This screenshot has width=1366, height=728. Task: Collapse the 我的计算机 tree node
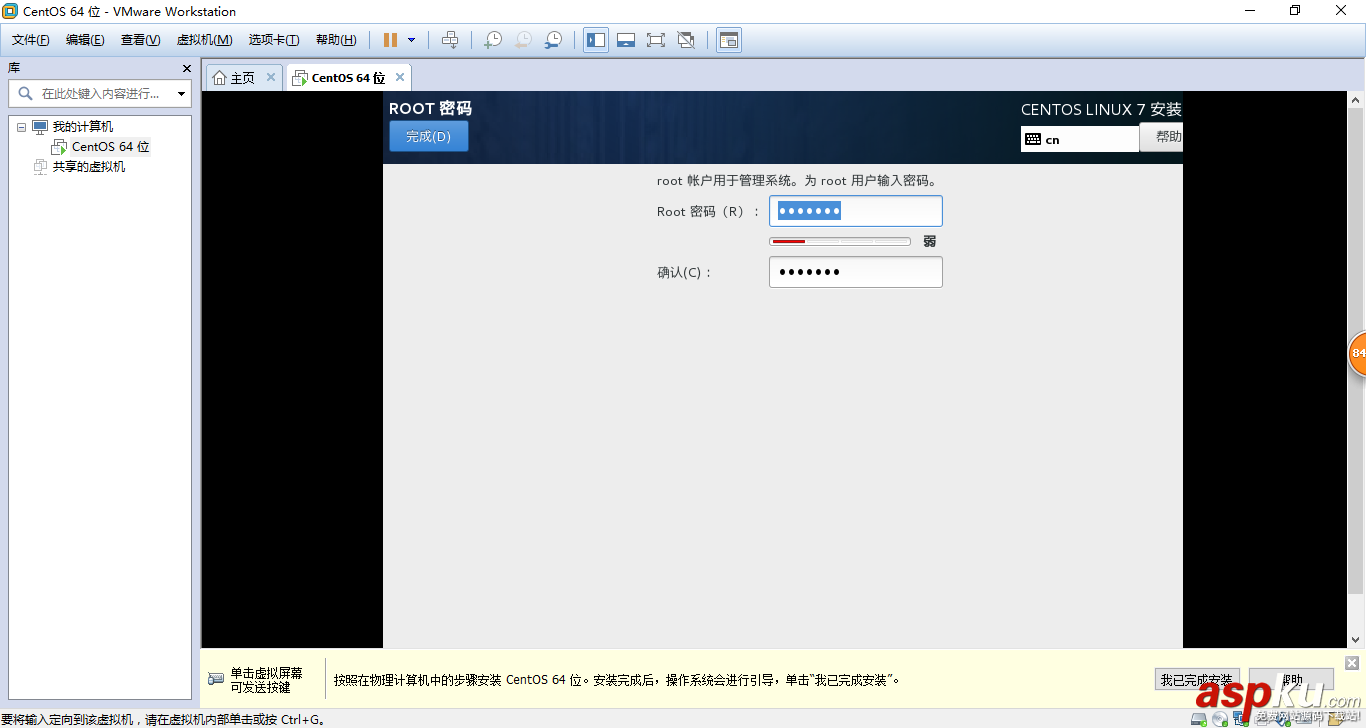pos(21,127)
